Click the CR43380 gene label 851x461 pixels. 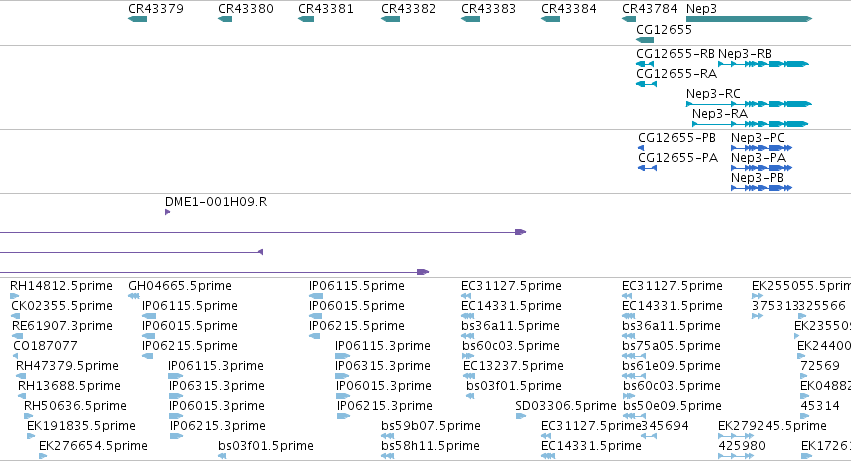(246, 9)
